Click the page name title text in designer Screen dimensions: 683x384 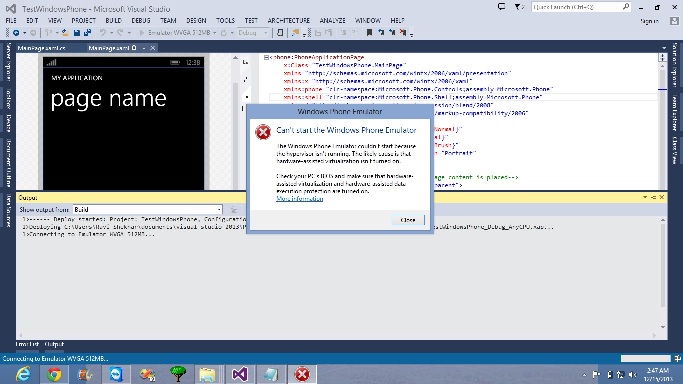[108, 99]
